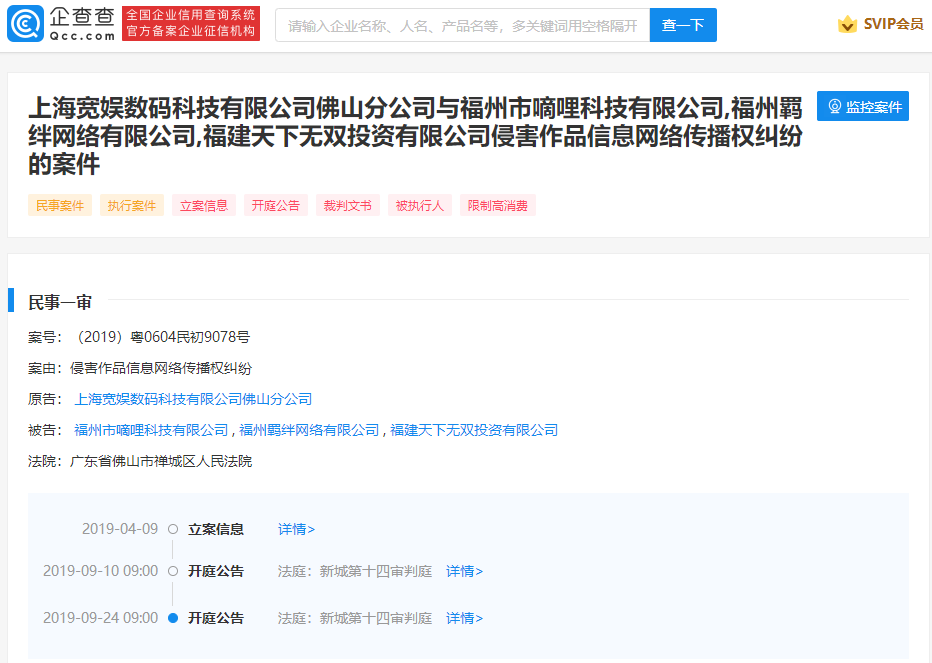Select the 被执行人 tag
Viewport: 932px width, 663px height.
click(x=419, y=204)
